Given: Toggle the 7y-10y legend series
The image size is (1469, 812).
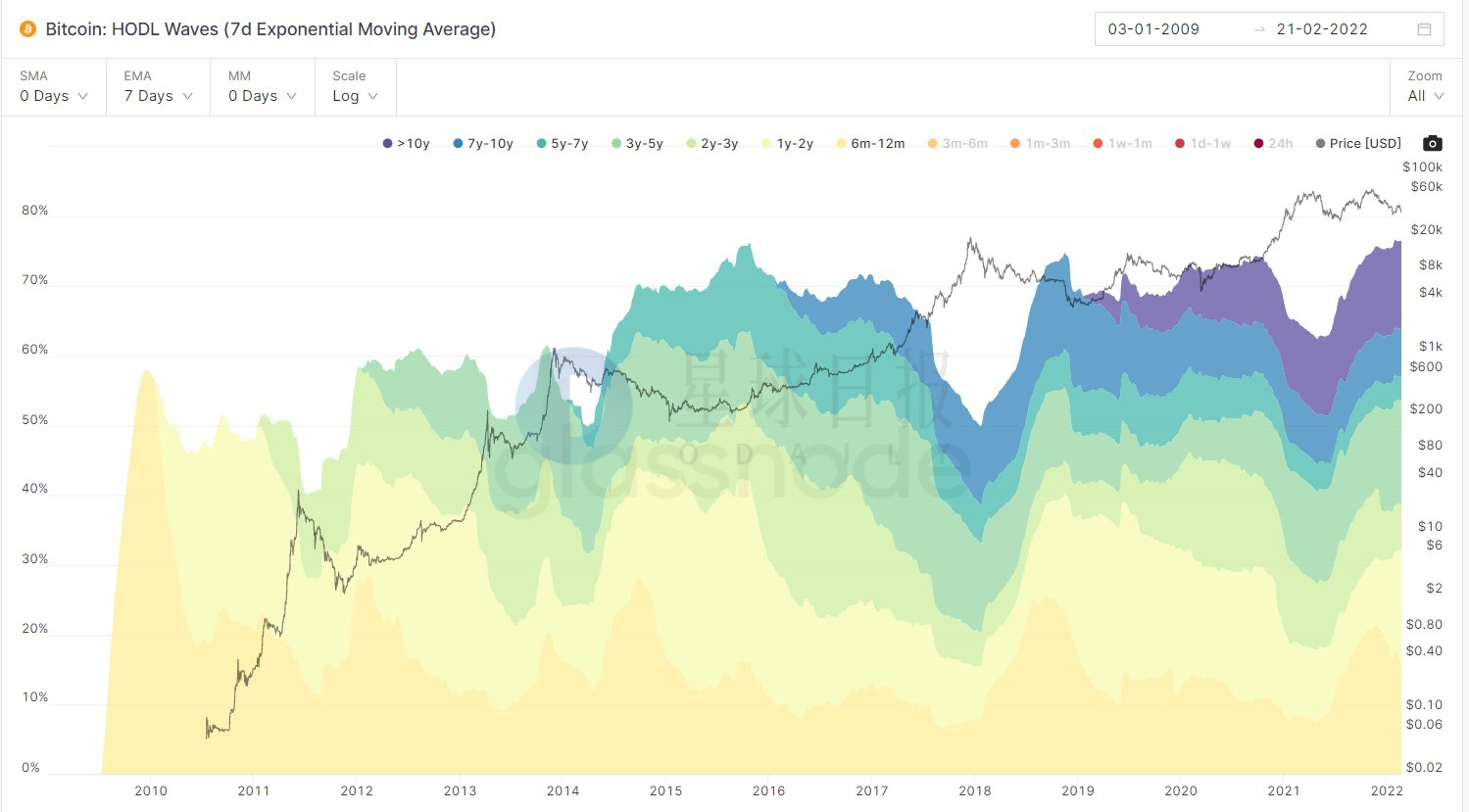Looking at the screenshot, I should [x=483, y=143].
